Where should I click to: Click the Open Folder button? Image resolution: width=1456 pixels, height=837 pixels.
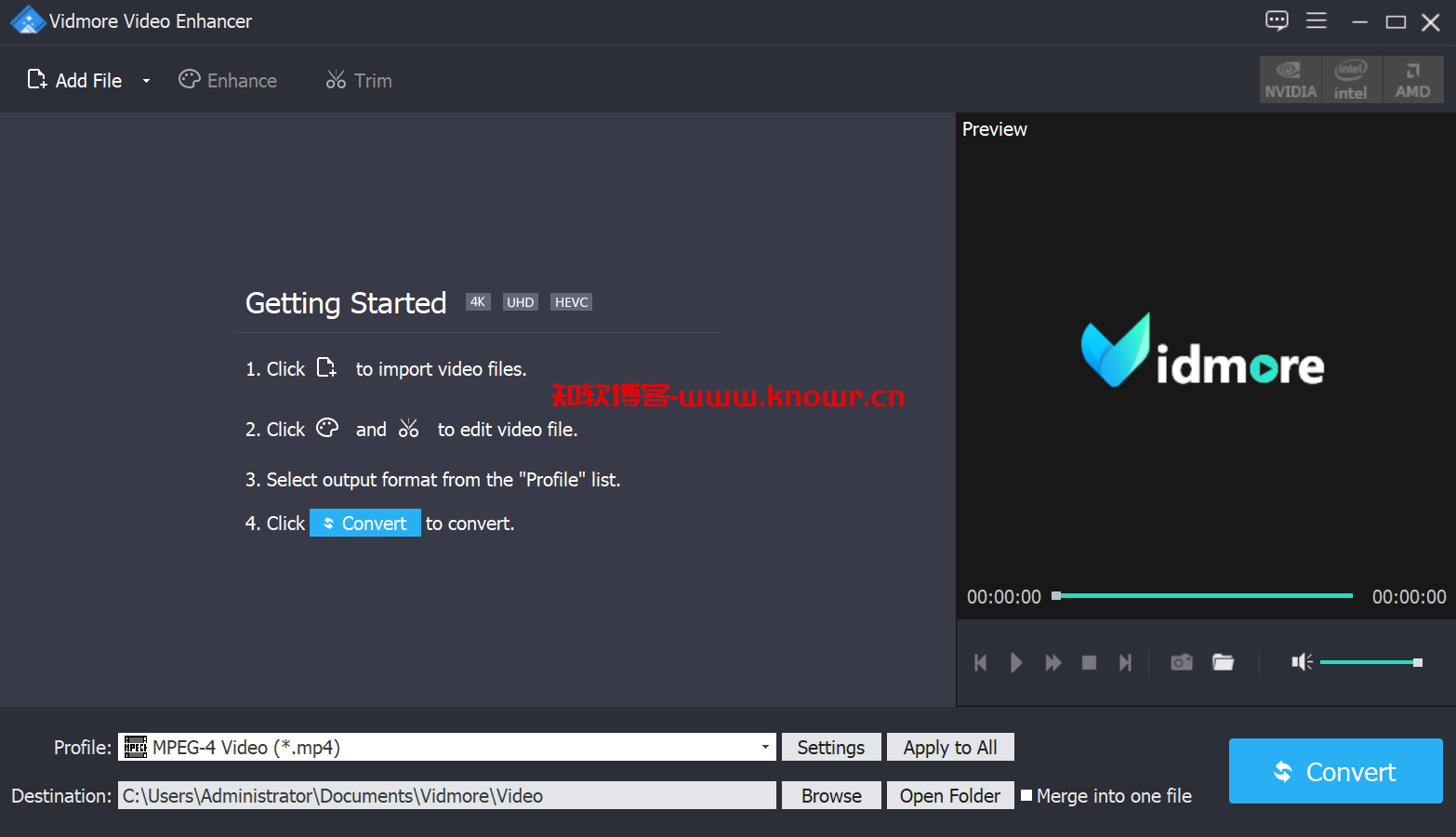pyautogui.click(x=950, y=795)
